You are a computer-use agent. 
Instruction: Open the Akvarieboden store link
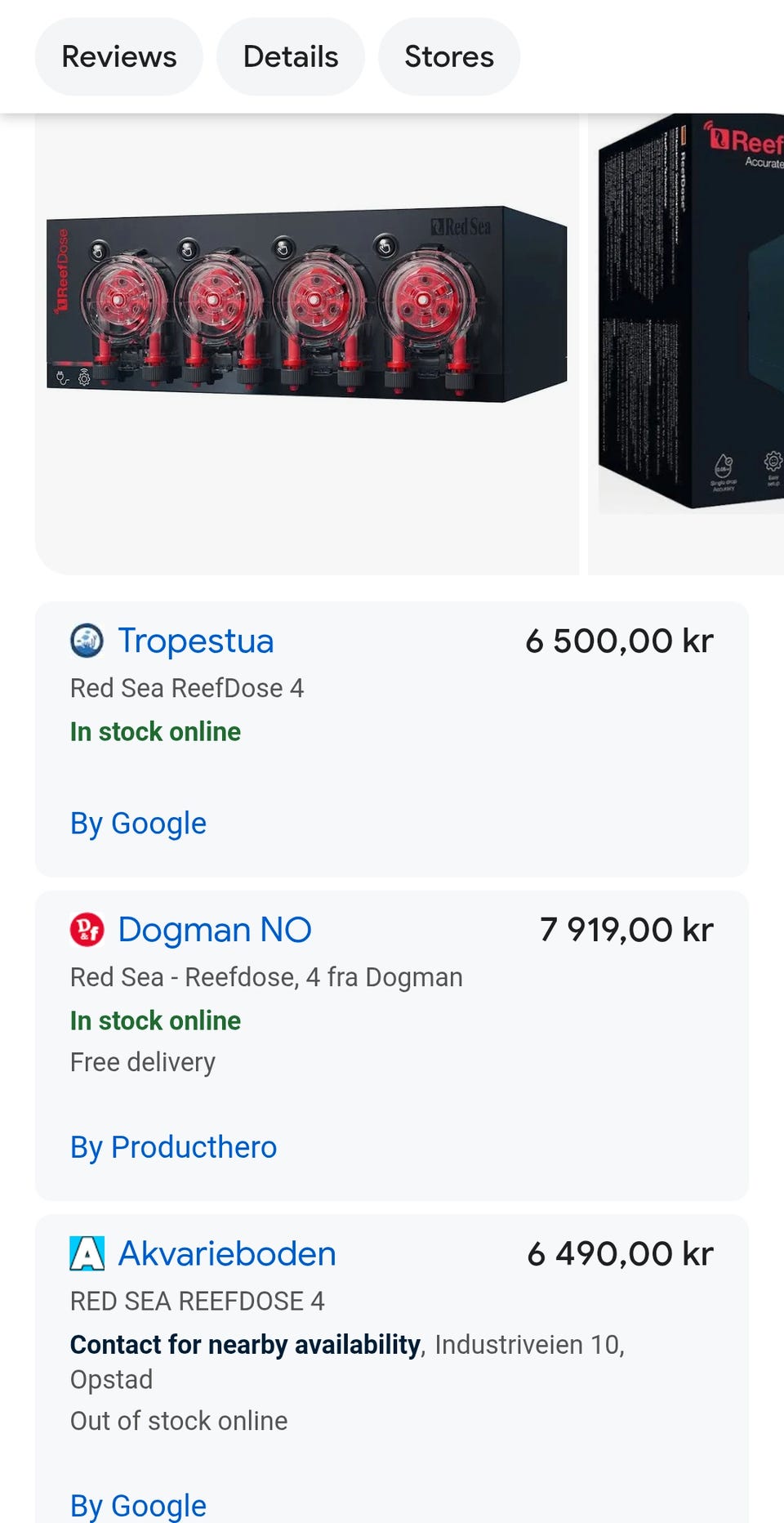pyautogui.click(x=227, y=1253)
